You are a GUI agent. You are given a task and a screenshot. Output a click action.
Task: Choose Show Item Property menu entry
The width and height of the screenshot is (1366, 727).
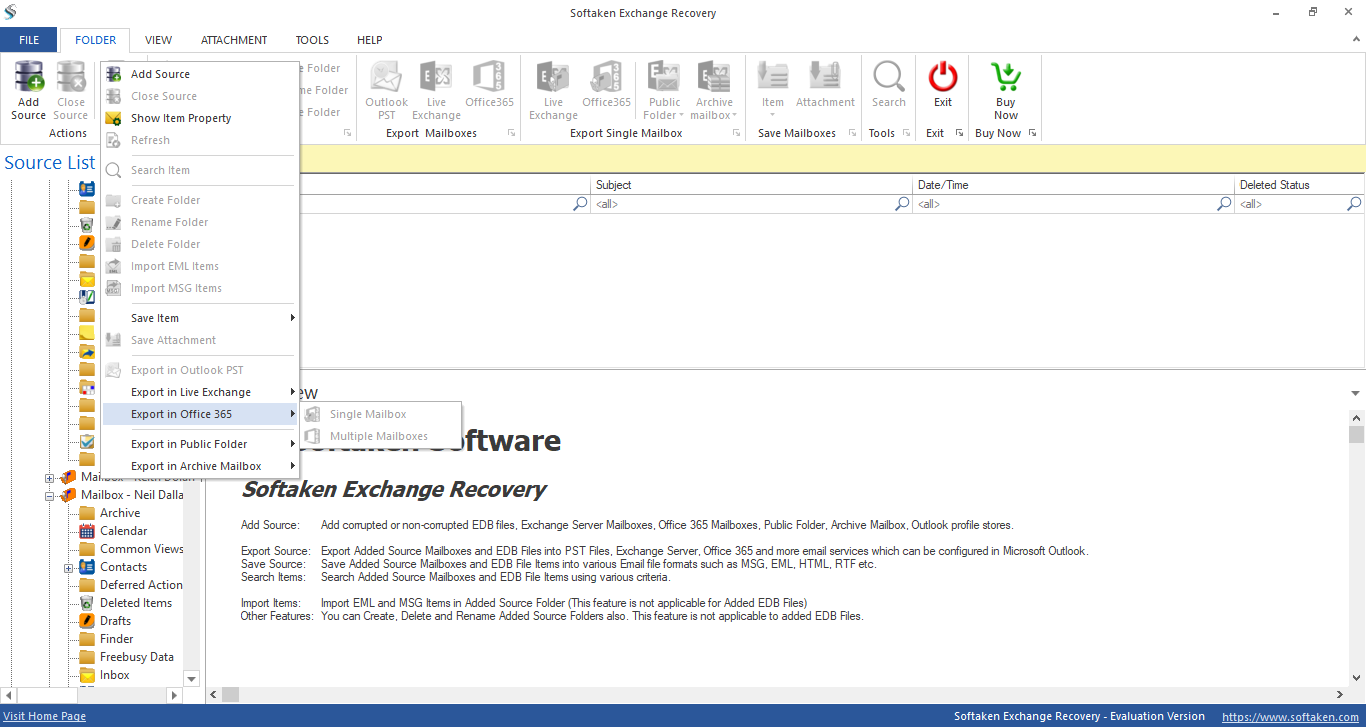click(x=200, y=118)
